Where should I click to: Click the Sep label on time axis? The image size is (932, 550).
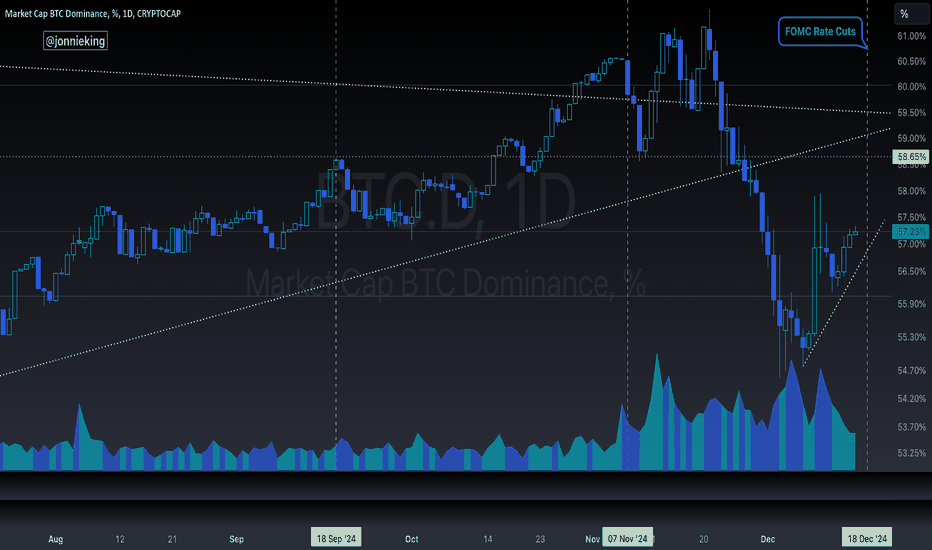pos(237,539)
